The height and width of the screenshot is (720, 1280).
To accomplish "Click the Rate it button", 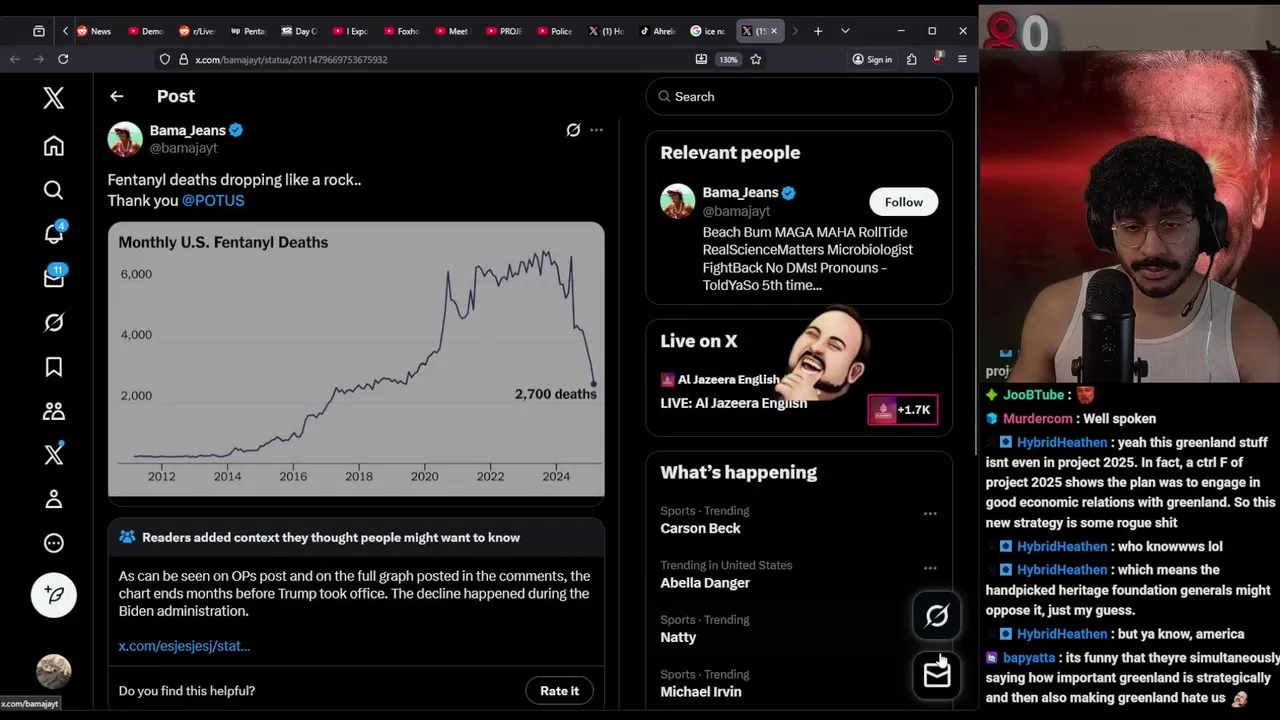I will pyautogui.click(x=559, y=691).
